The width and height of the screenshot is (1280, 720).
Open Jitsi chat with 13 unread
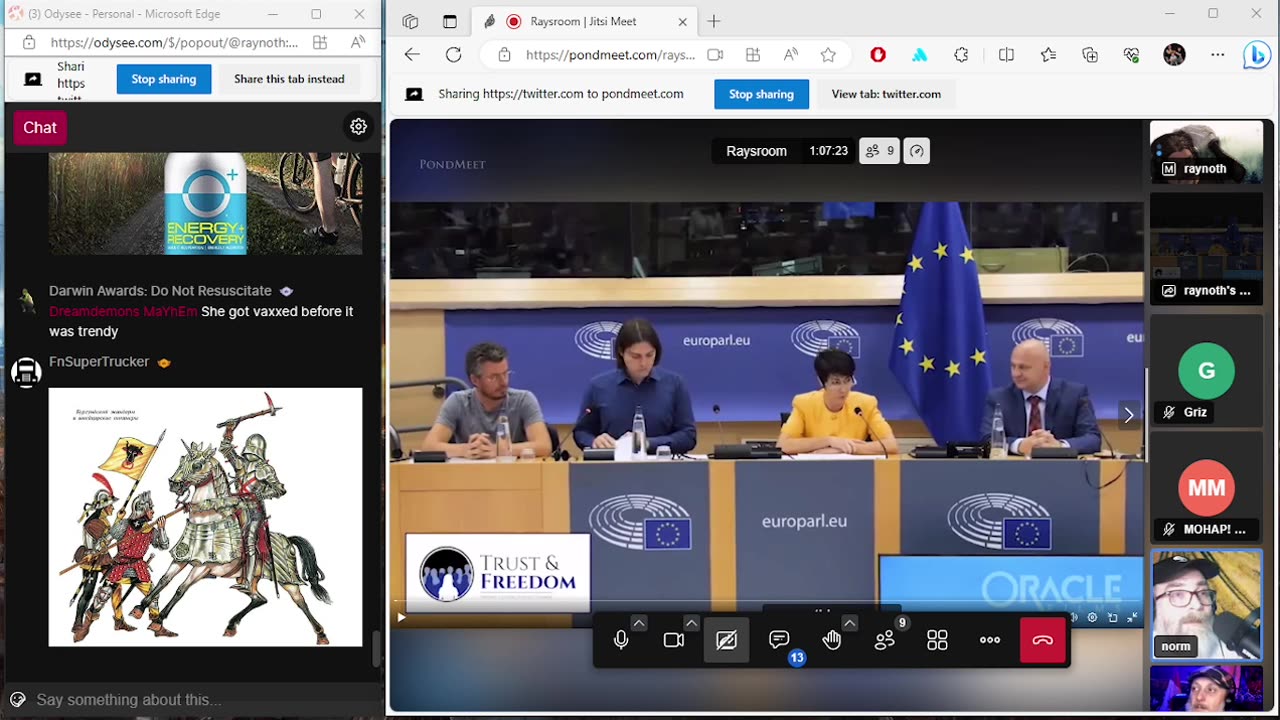coord(779,641)
